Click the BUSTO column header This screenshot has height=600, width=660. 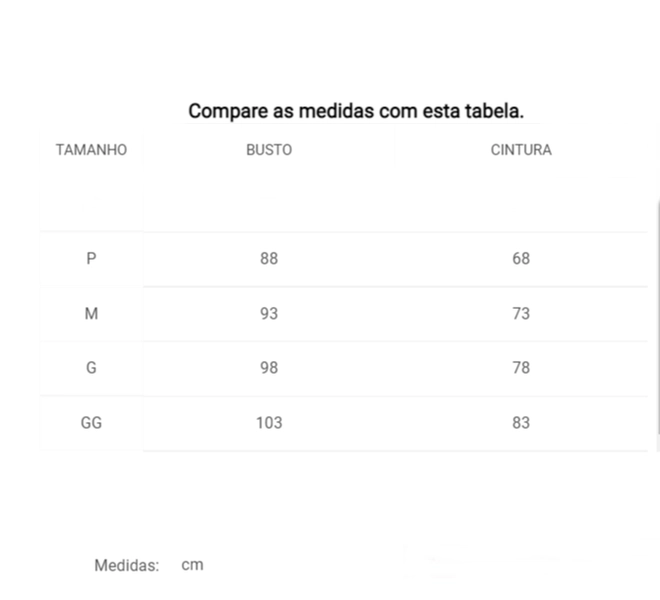pyautogui.click(x=269, y=150)
